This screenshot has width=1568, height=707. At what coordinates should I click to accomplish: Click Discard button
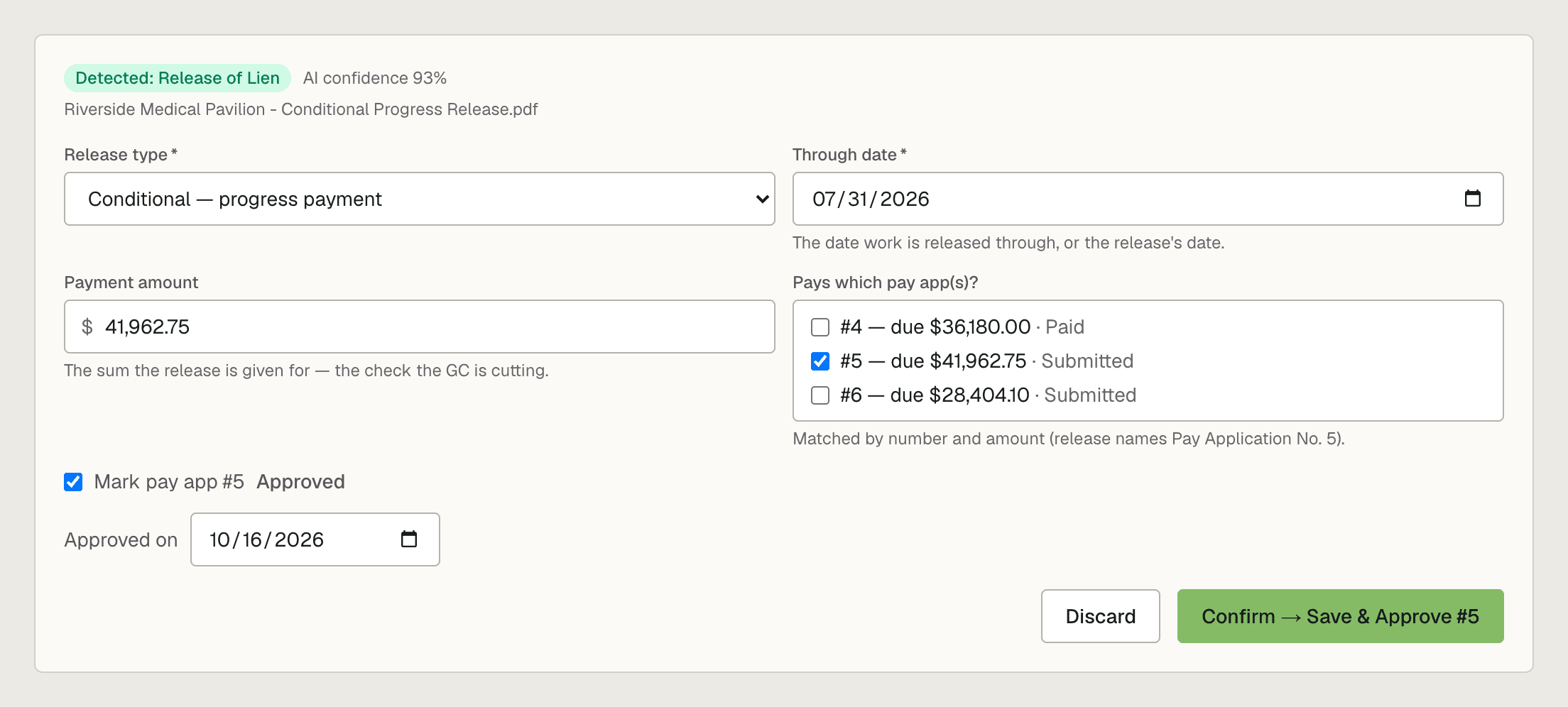click(x=1101, y=616)
